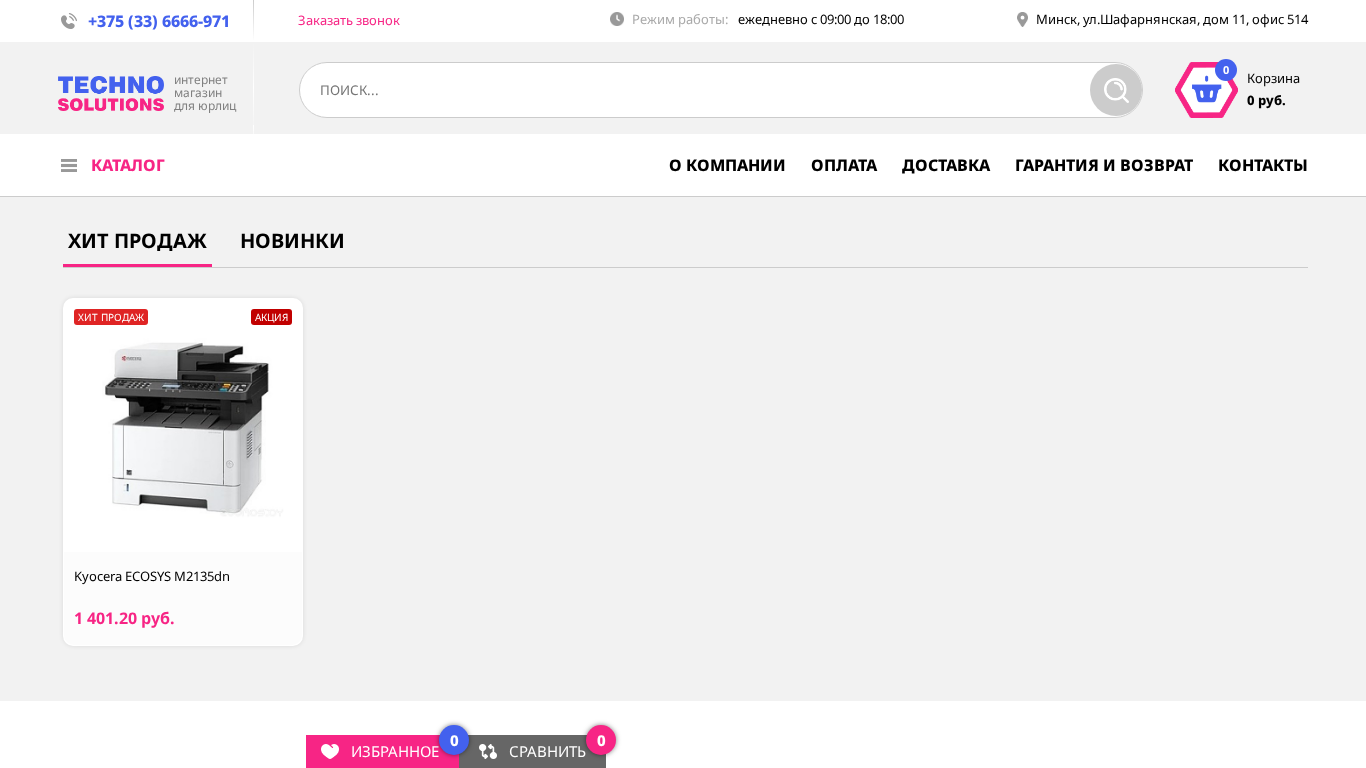This screenshot has width=1366, height=768.
Task: Open the shopping basket hexagon icon
Action: pos(1206,90)
